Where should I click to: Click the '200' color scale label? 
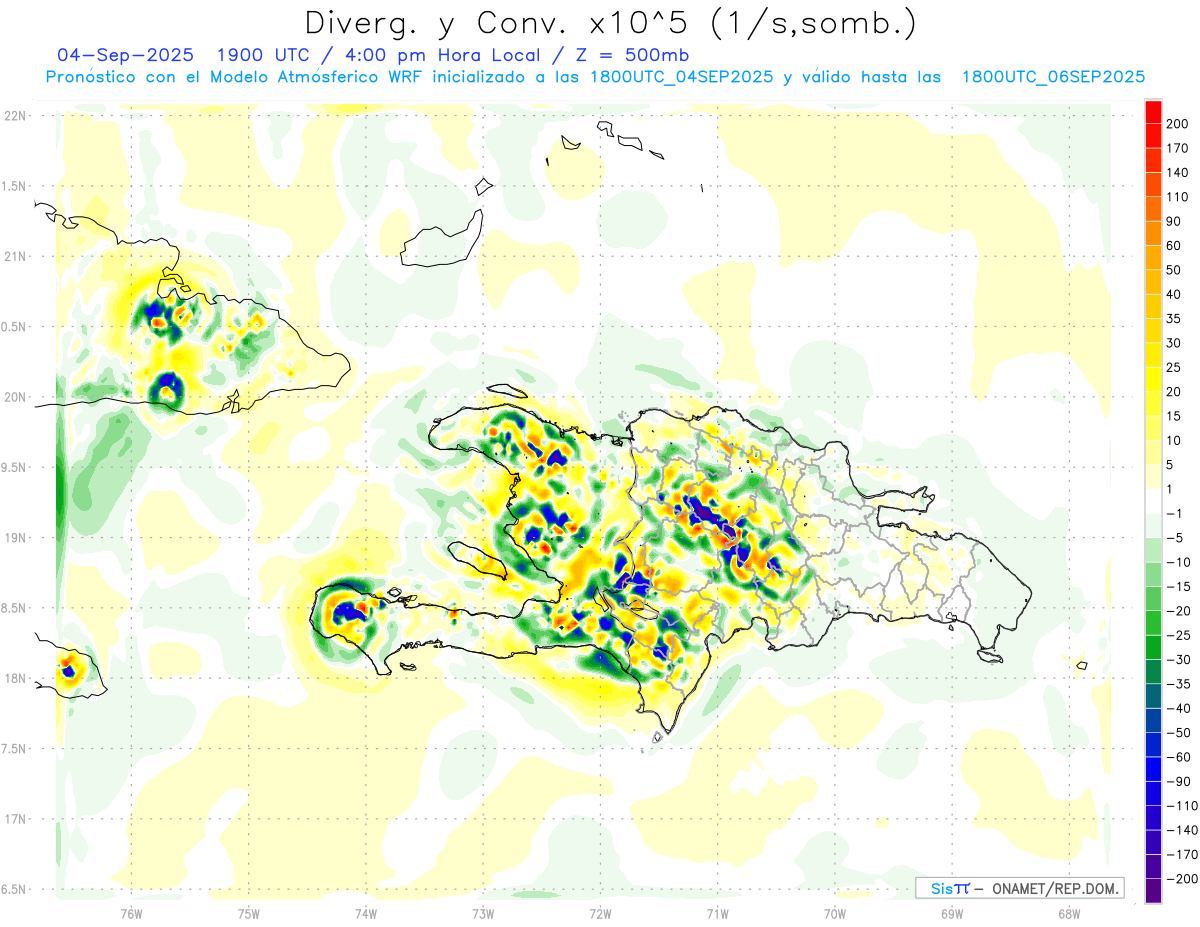[1179, 124]
